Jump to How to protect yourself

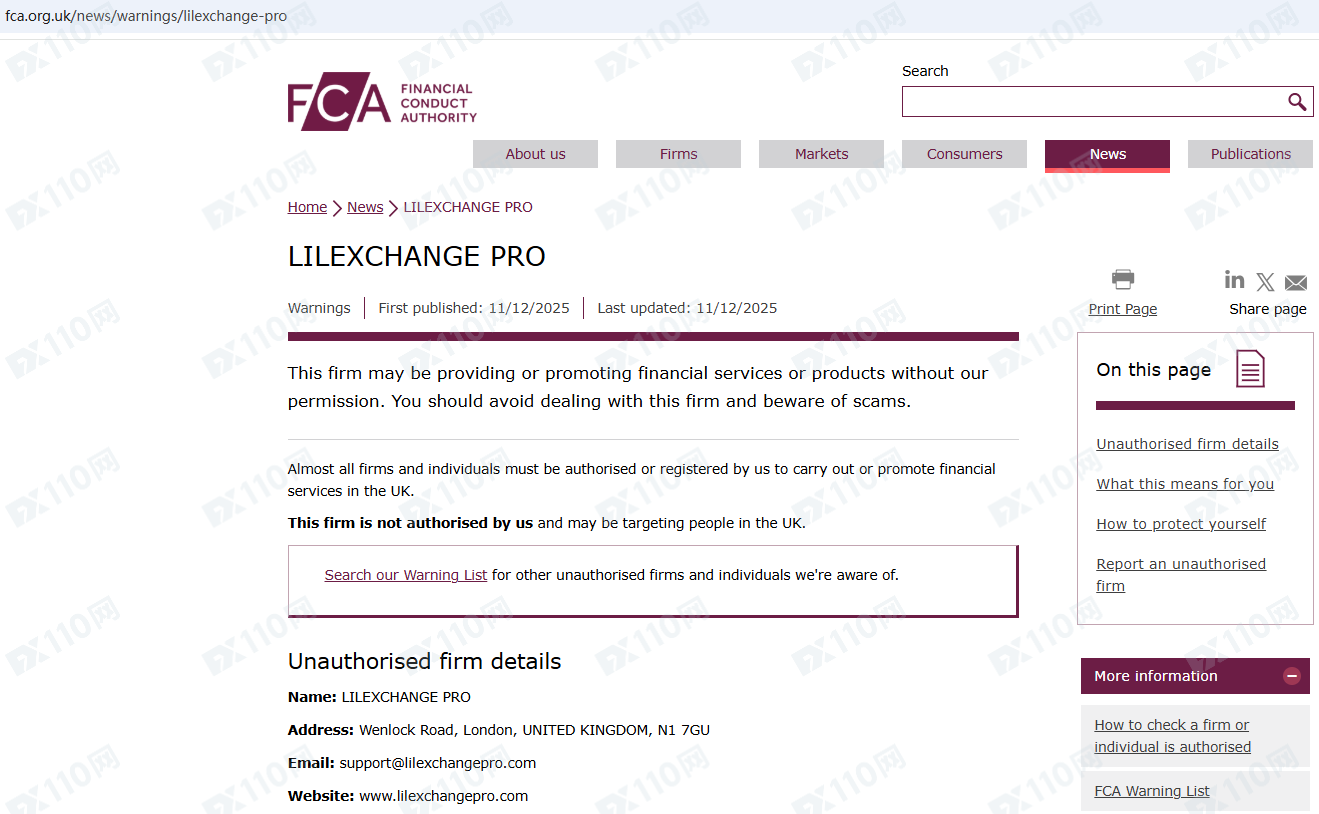click(1181, 524)
